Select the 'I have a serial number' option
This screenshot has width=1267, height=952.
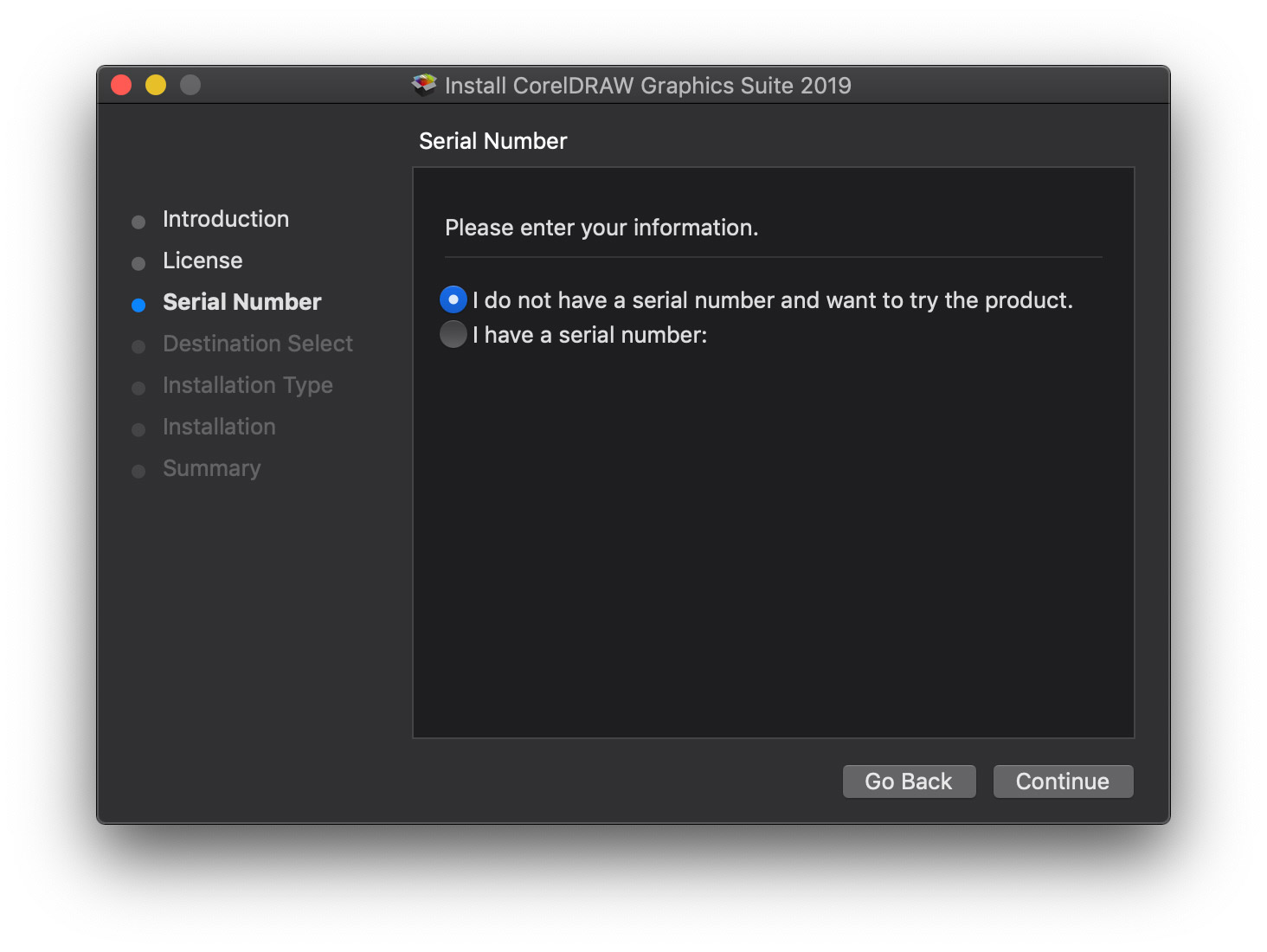453,334
